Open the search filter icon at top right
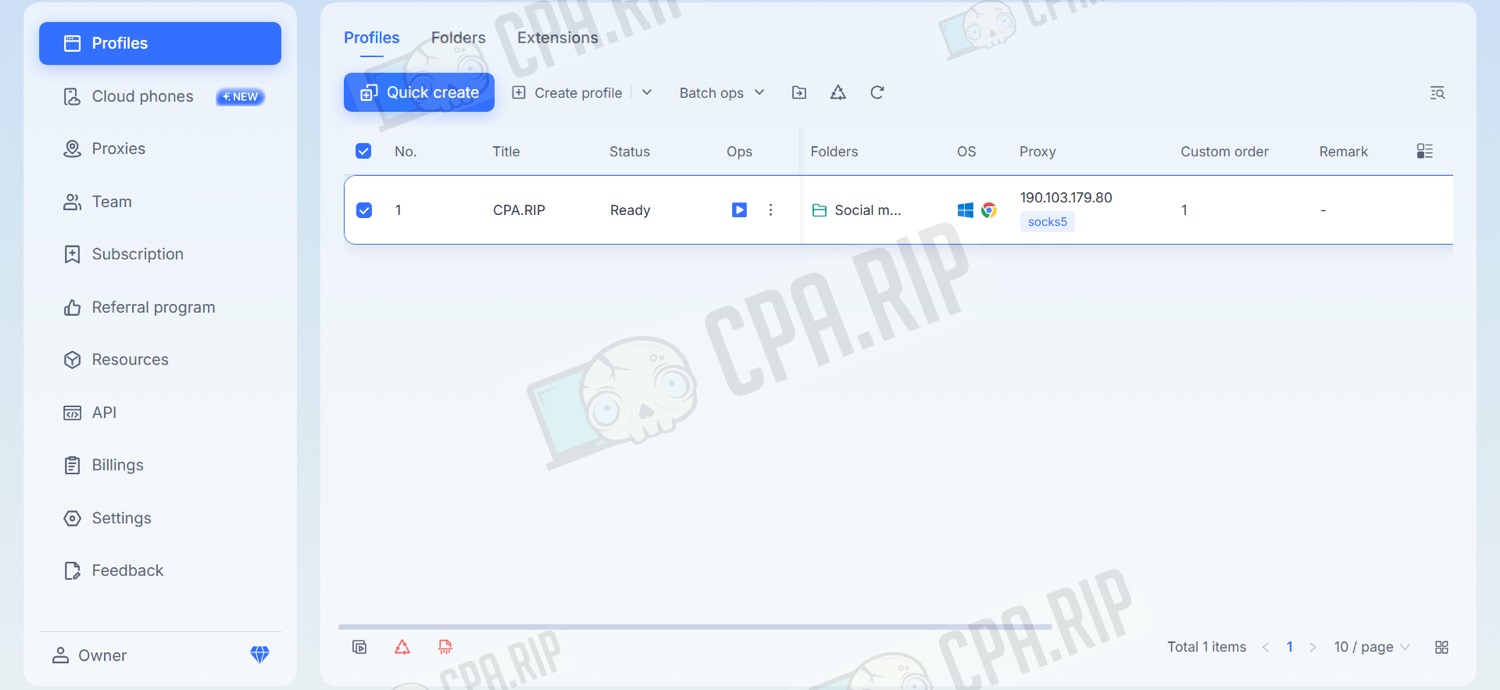This screenshot has height=690, width=1500. (x=1437, y=93)
